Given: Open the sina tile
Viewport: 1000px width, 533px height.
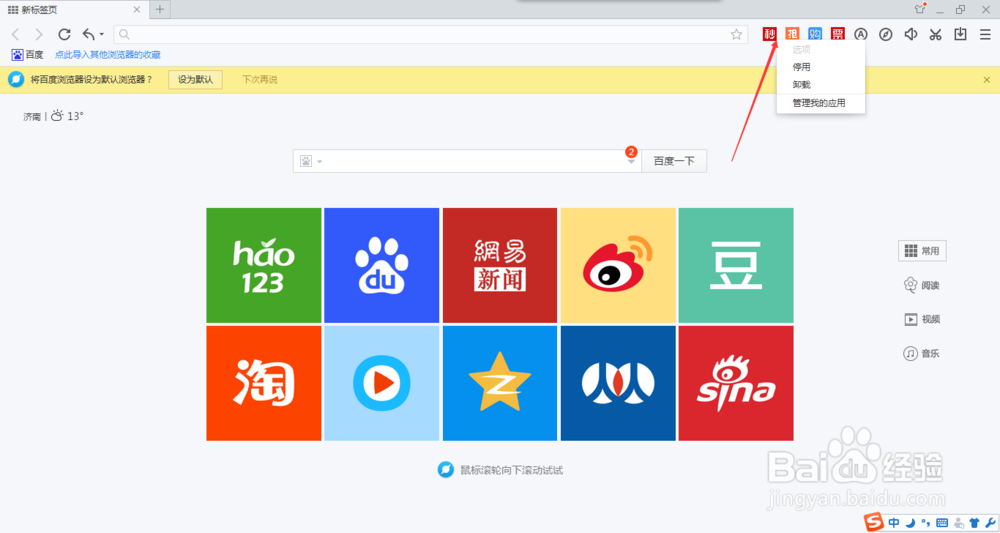Looking at the screenshot, I should 736,383.
